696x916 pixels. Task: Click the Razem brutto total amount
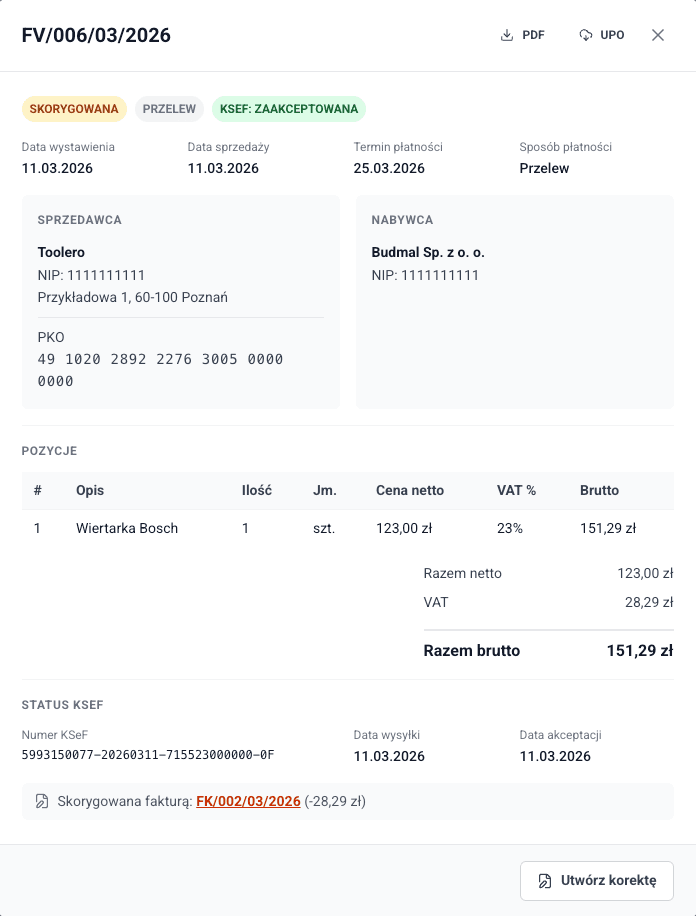click(639, 651)
